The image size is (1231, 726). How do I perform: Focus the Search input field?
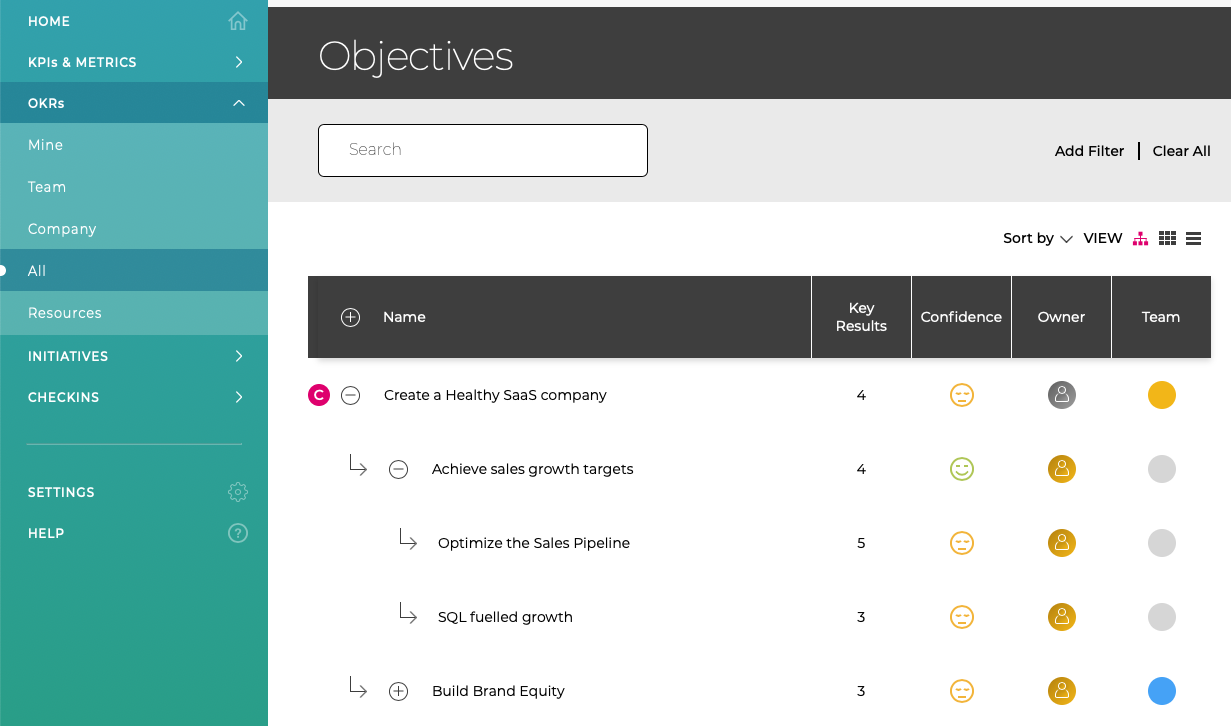coord(483,150)
